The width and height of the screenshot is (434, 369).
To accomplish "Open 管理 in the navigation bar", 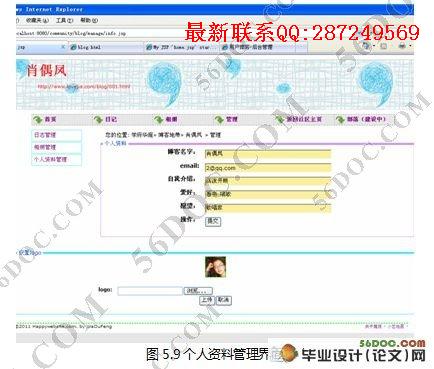I will pyautogui.click(x=232, y=119).
